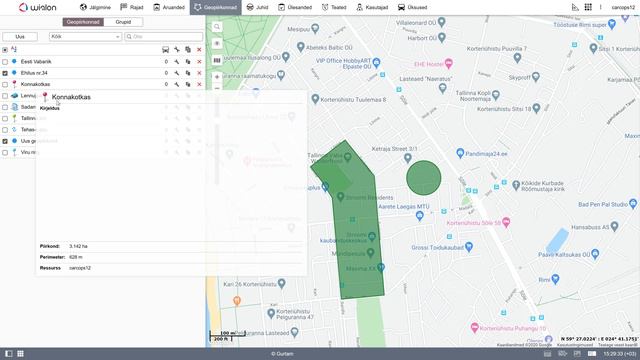
Task: Open the carcops12 user menu
Action: click(623, 7)
